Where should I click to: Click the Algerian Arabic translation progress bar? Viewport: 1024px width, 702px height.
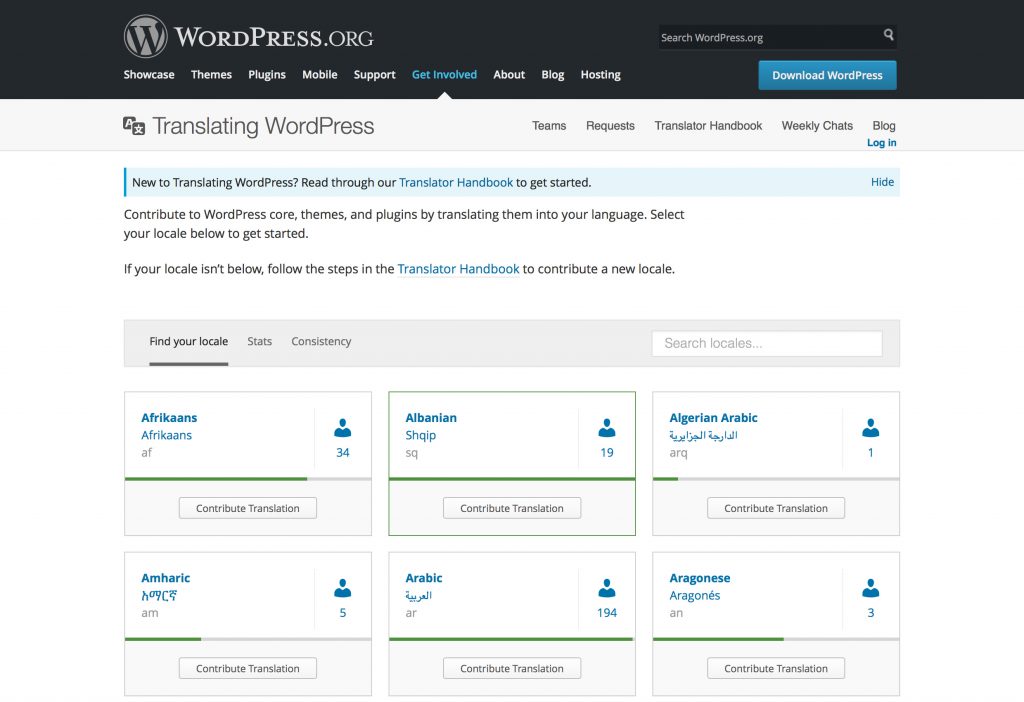tap(776, 479)
